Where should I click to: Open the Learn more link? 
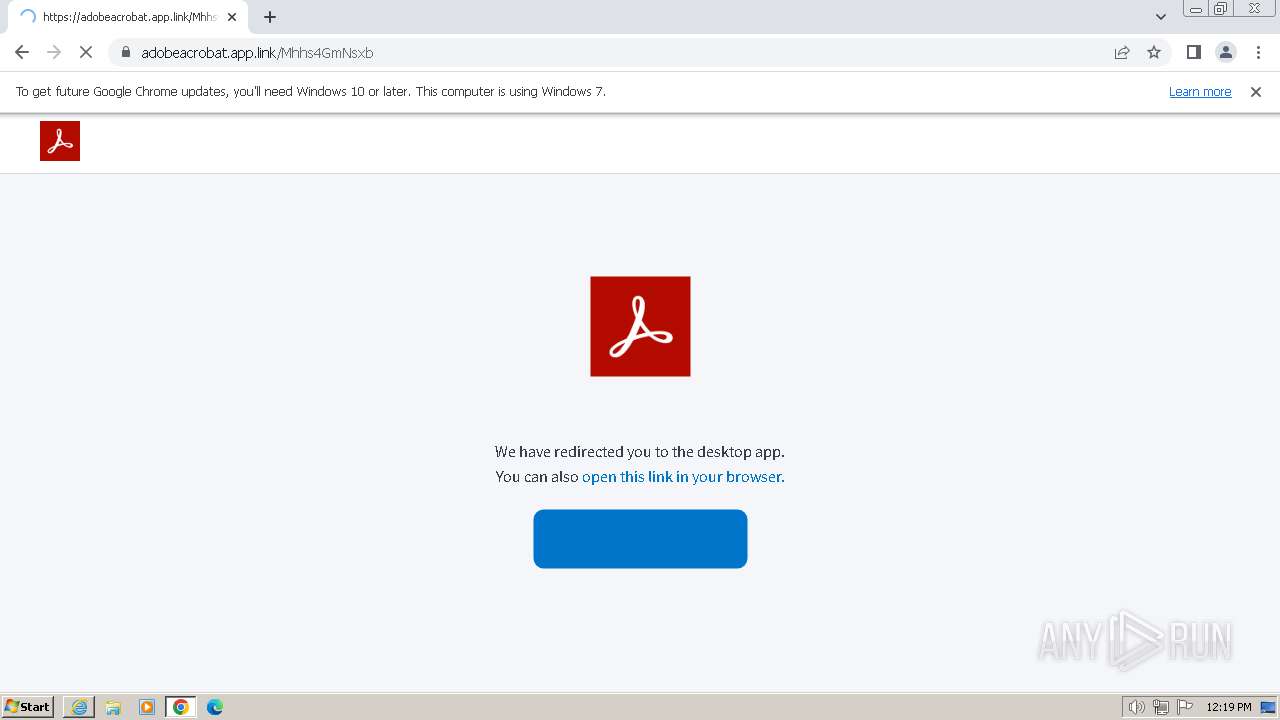1200,91
